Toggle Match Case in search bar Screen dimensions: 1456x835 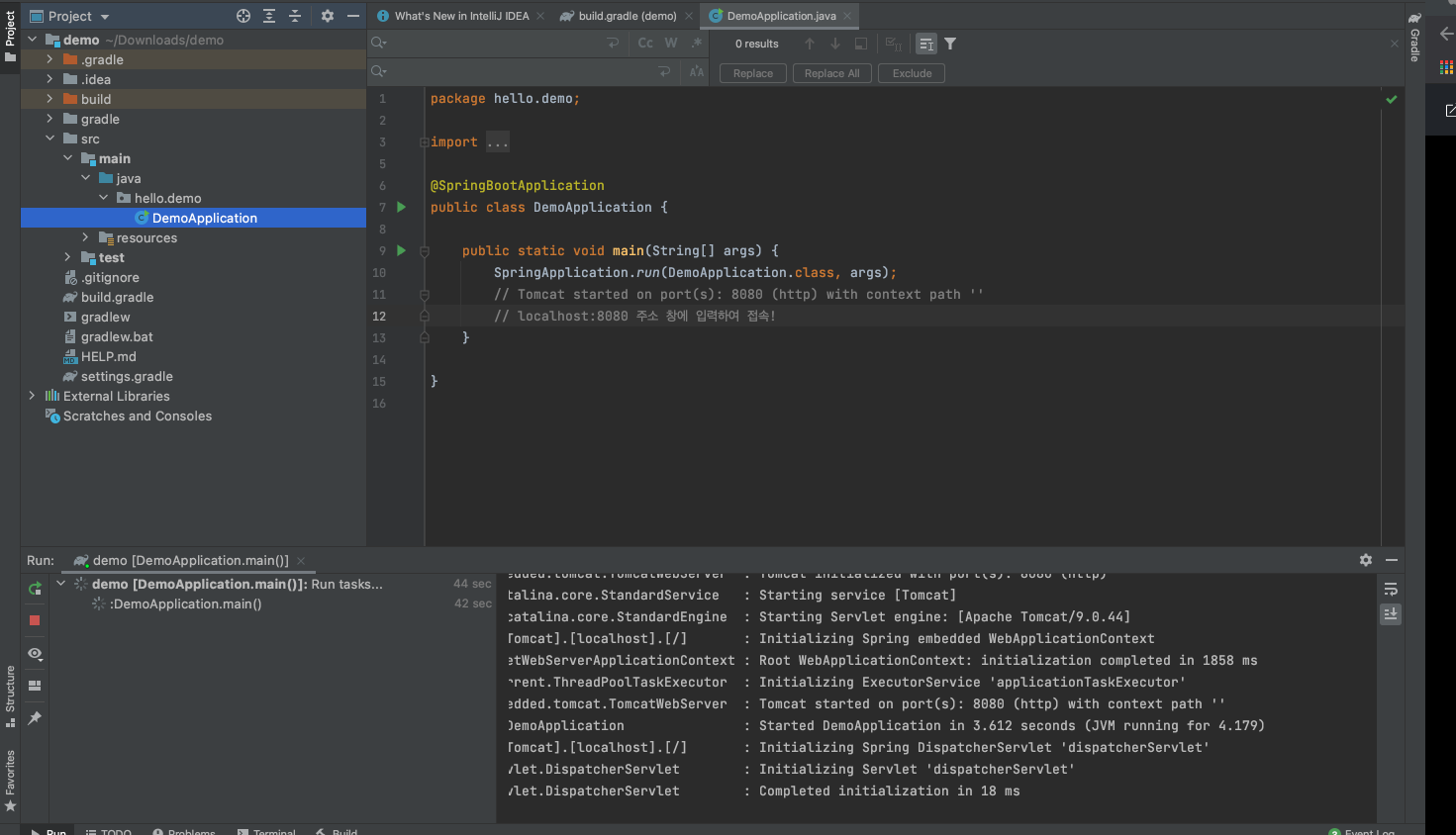[x=645, y=44]
